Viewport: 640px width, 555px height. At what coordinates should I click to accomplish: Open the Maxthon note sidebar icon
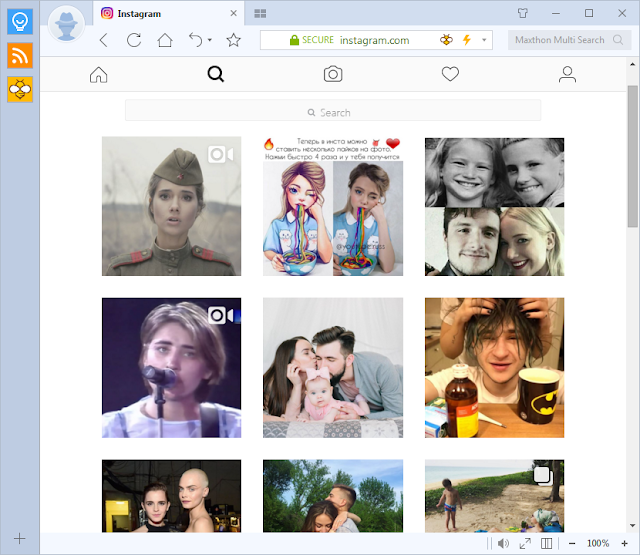[20, 21]
